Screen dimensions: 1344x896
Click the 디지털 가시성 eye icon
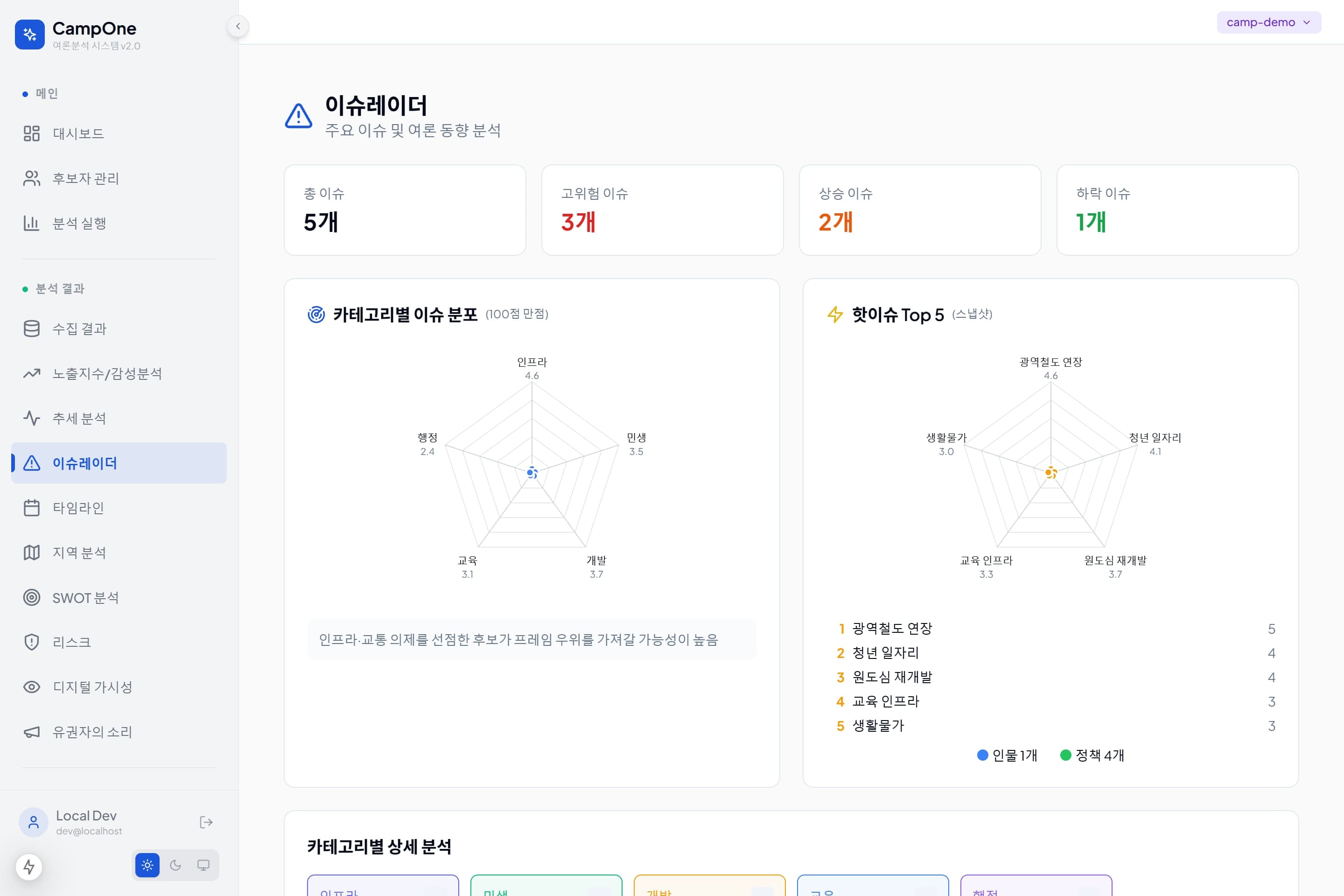point(31,687)
